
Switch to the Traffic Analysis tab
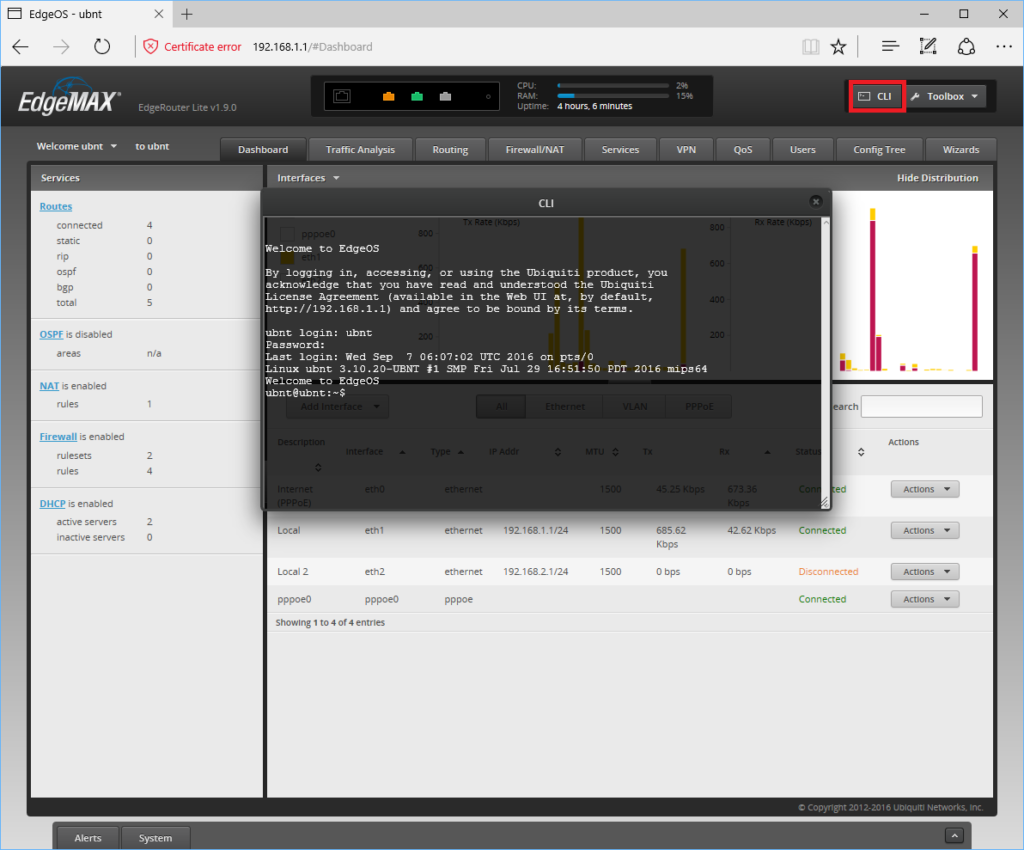[x=360, y=149]
